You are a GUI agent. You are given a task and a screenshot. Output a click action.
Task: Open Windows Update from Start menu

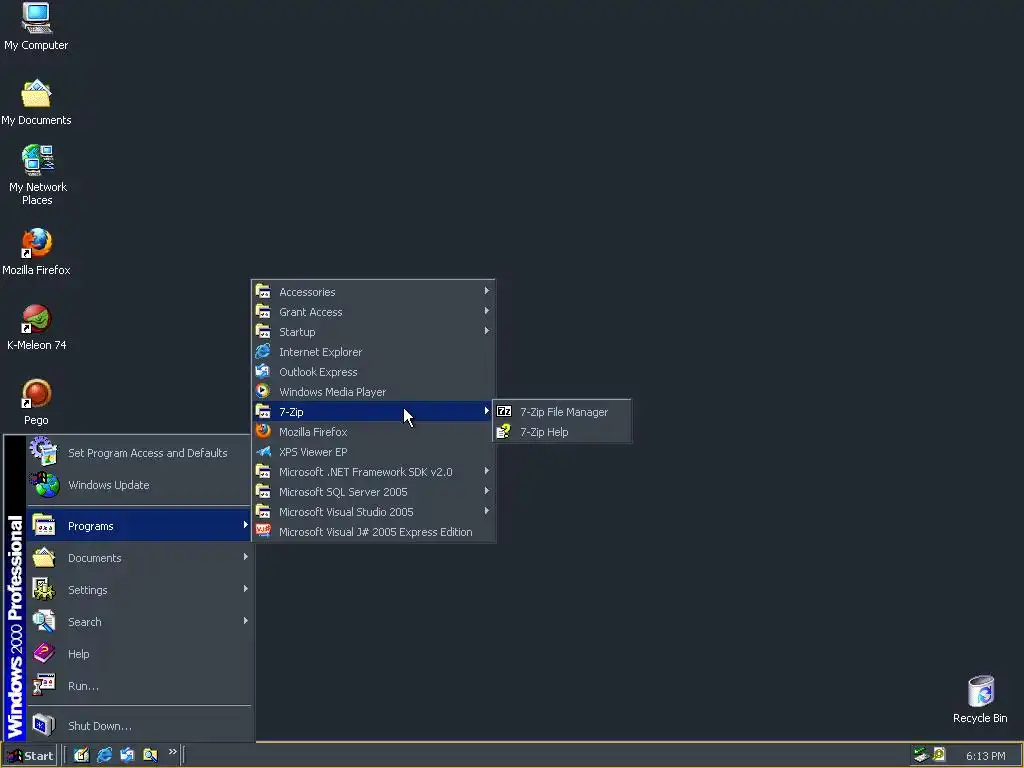139,485
